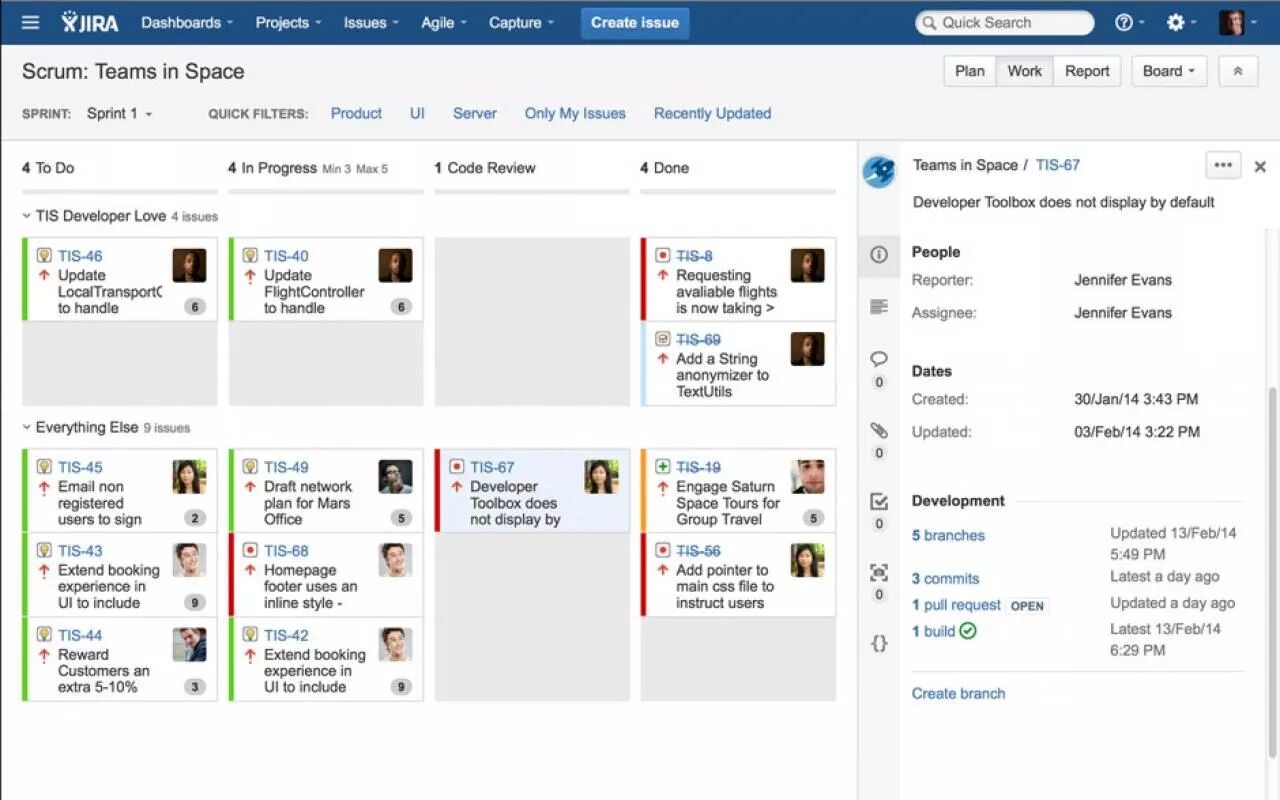Show description section icon in detail panel
1280x800 pixels.
879,306
